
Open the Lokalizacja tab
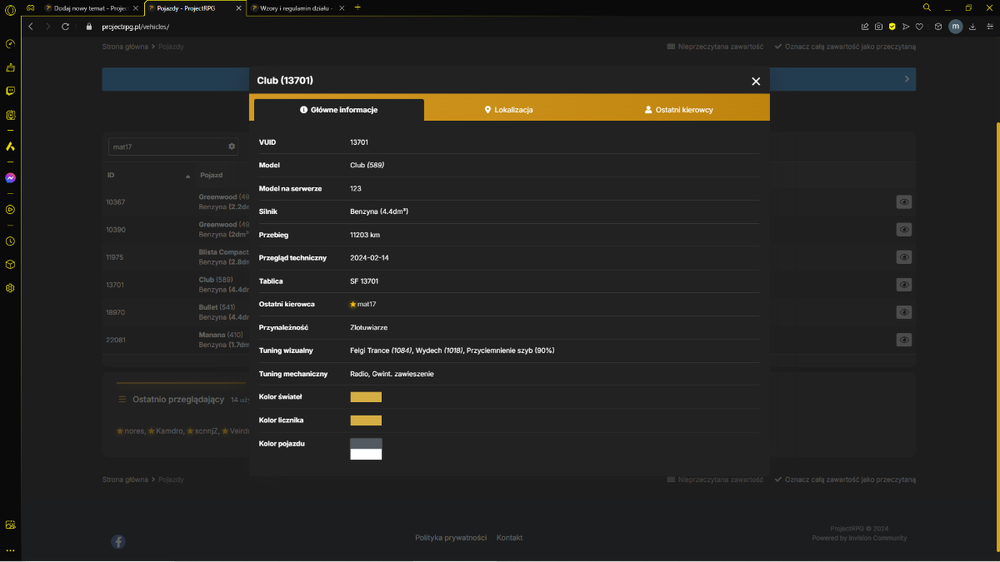(x=508, y=110)
